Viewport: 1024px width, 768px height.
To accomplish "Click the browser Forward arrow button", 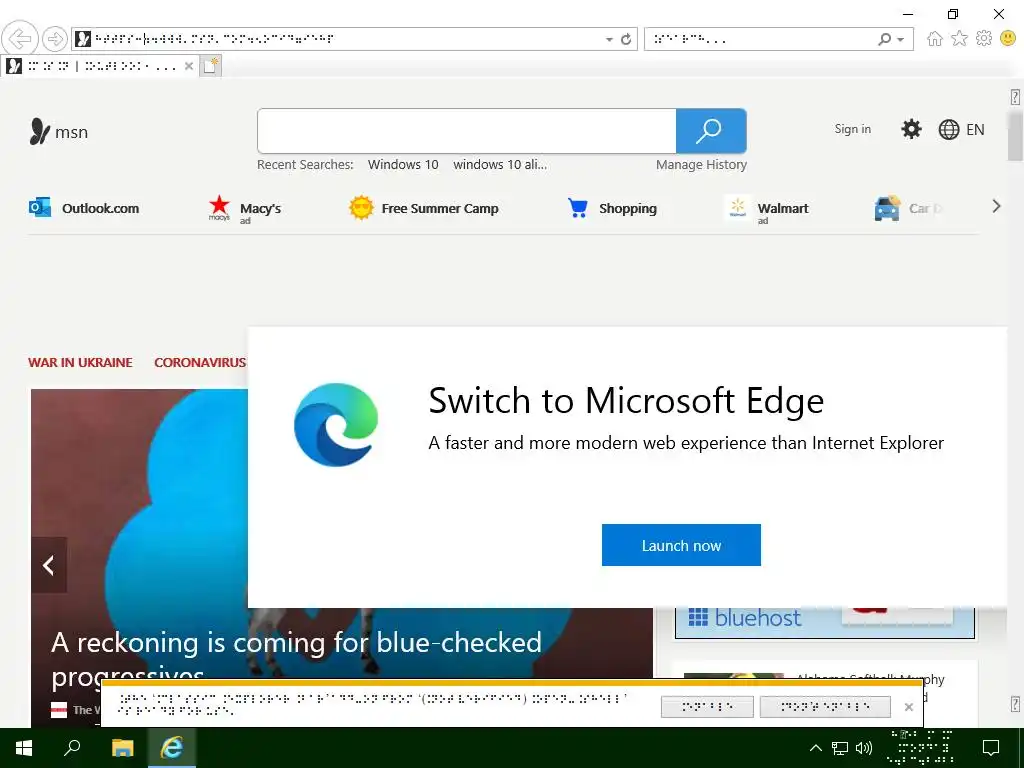I will pos(55,39).
